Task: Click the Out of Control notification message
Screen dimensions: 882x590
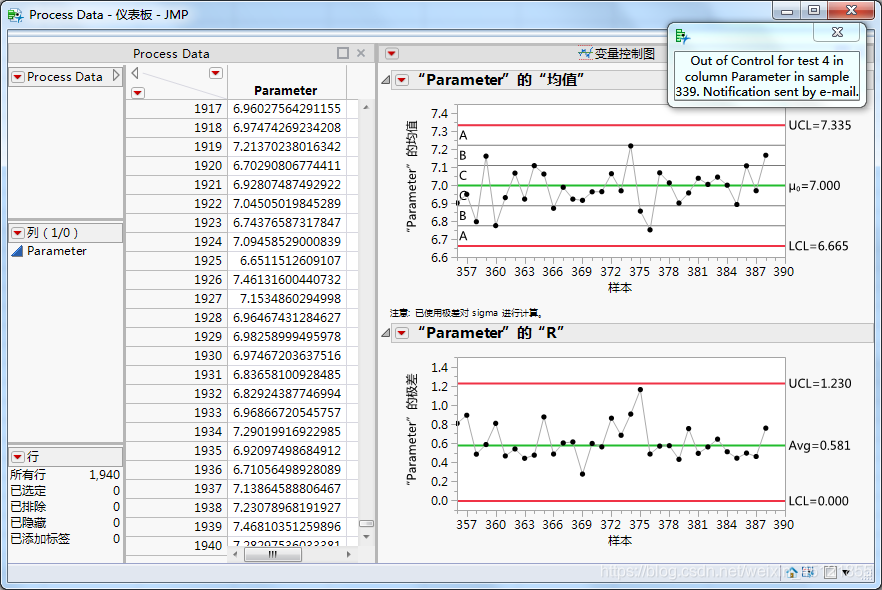Action: click(x=767, y=76)
